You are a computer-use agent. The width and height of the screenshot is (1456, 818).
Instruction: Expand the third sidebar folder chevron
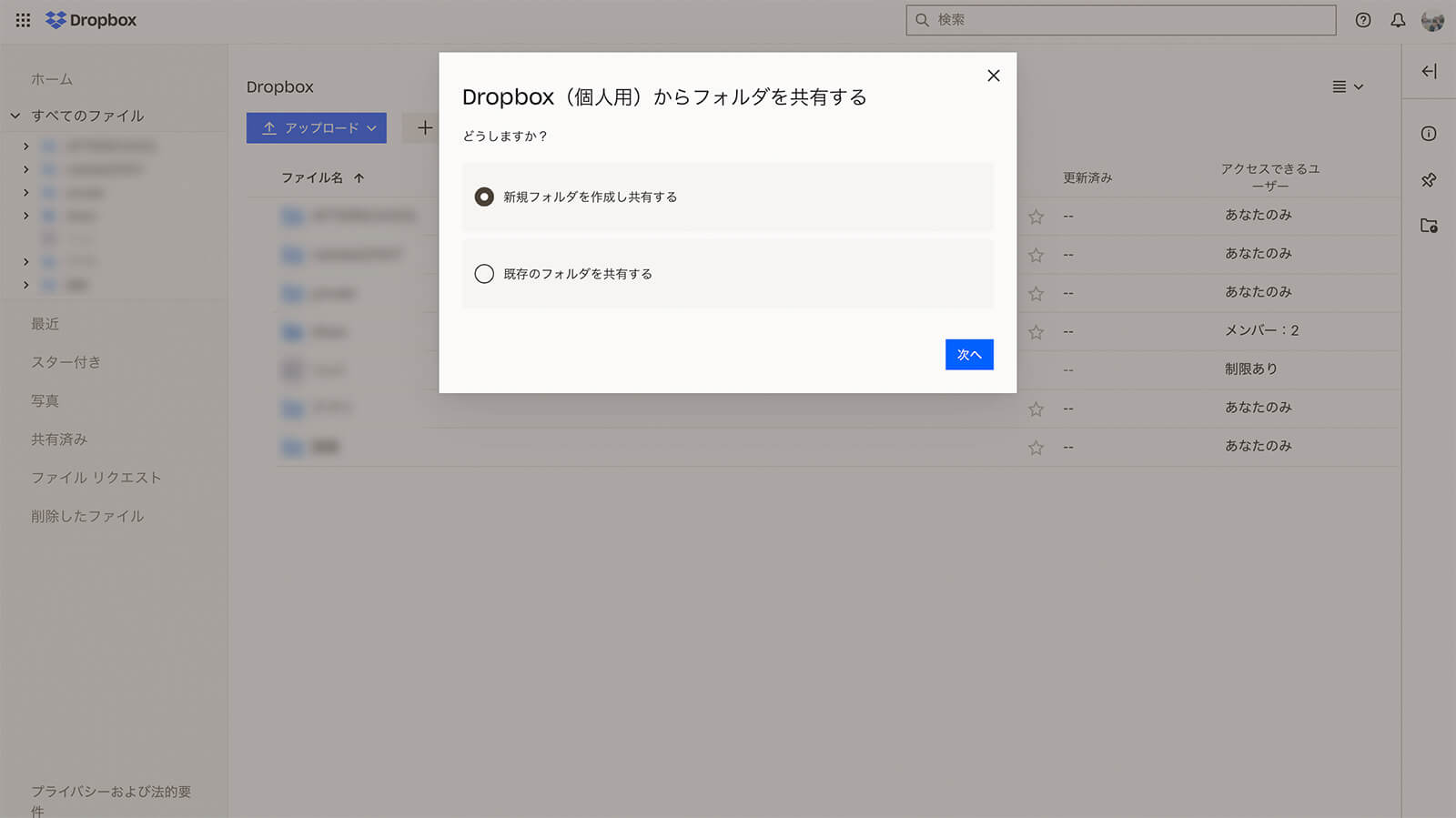pos(25,192)
